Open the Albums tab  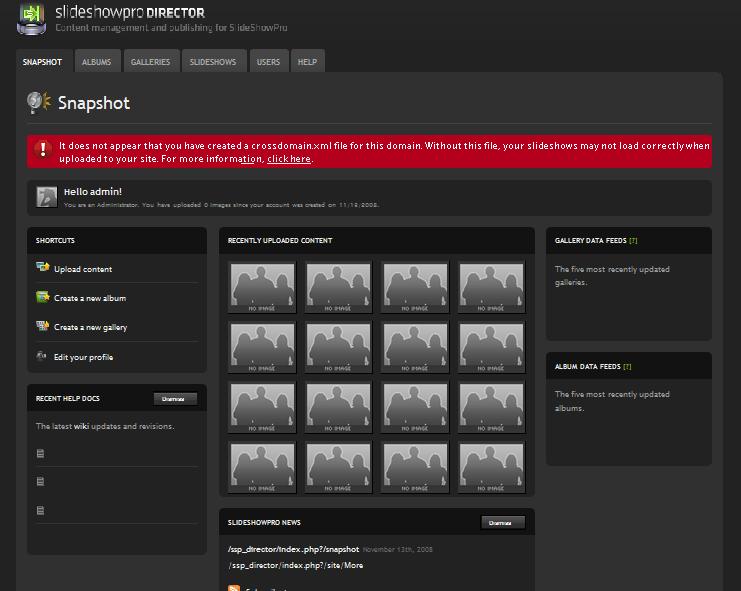(x=96, y=62)
